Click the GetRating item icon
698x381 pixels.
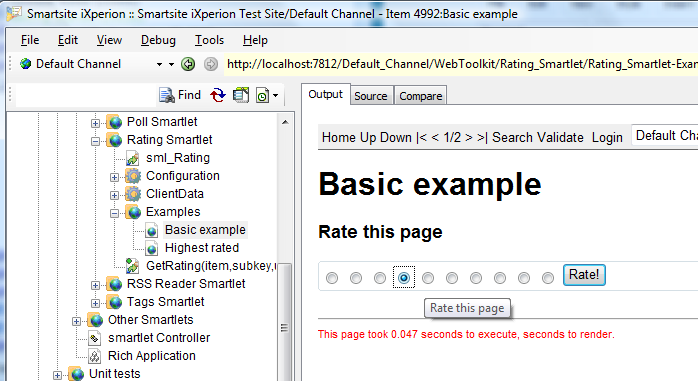tap(133, 266)
